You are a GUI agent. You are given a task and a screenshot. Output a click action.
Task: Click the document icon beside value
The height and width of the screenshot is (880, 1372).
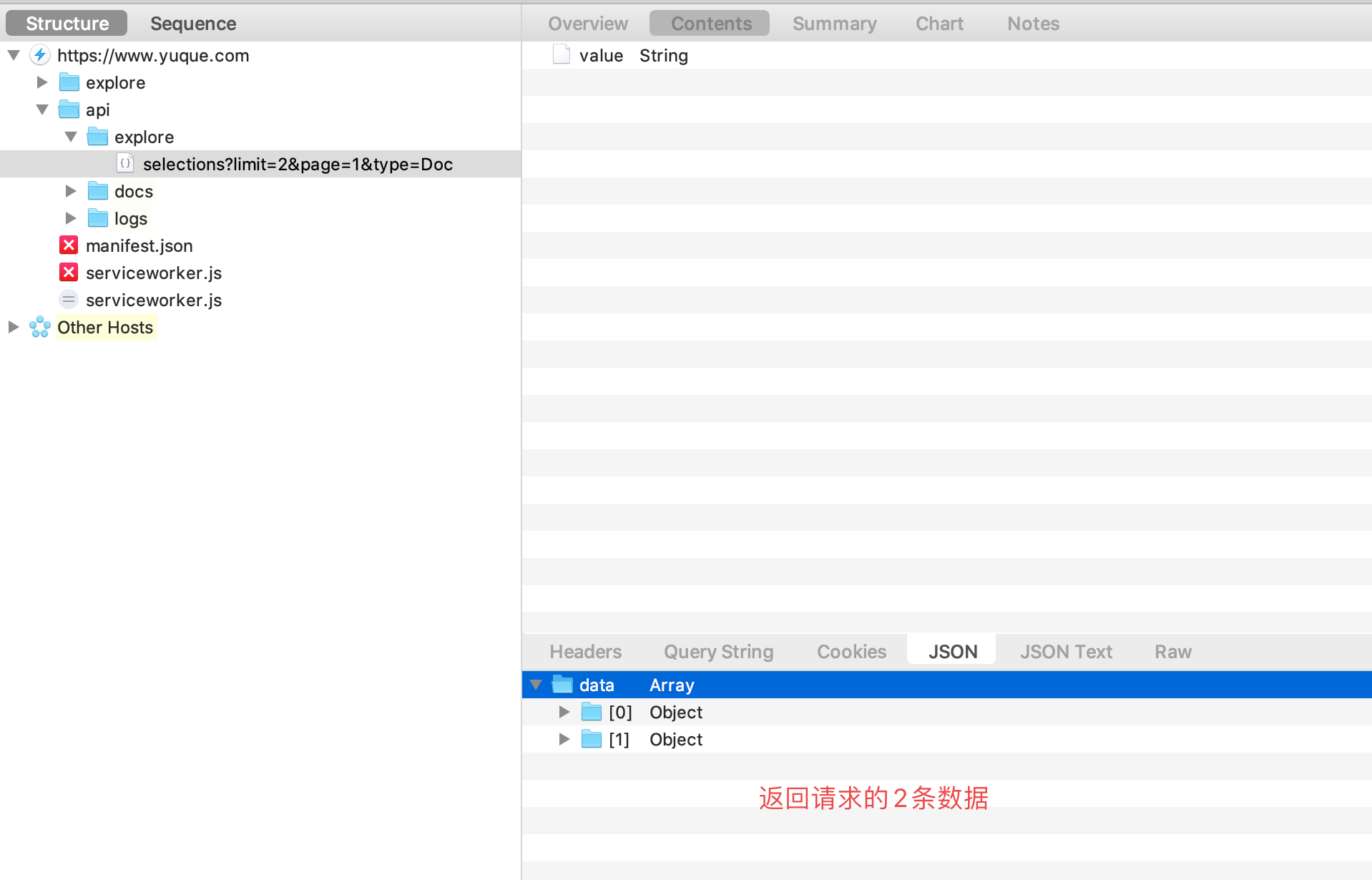tap(562, 55)
